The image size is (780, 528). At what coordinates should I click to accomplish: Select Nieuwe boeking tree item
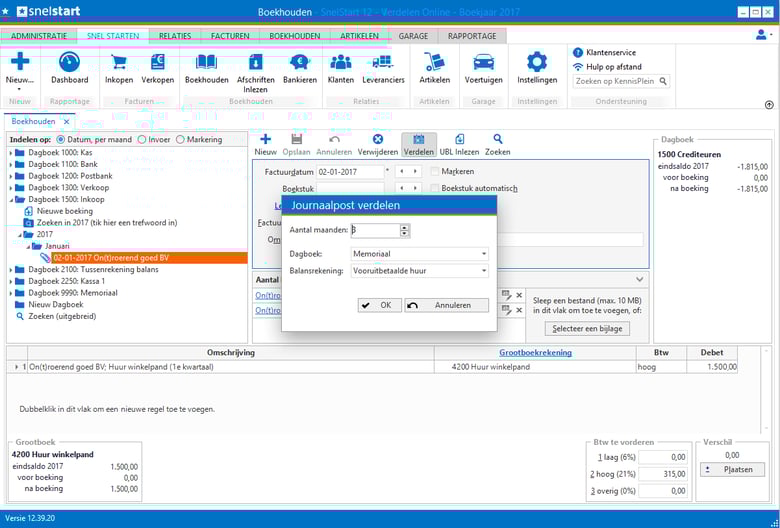[65, 211]
